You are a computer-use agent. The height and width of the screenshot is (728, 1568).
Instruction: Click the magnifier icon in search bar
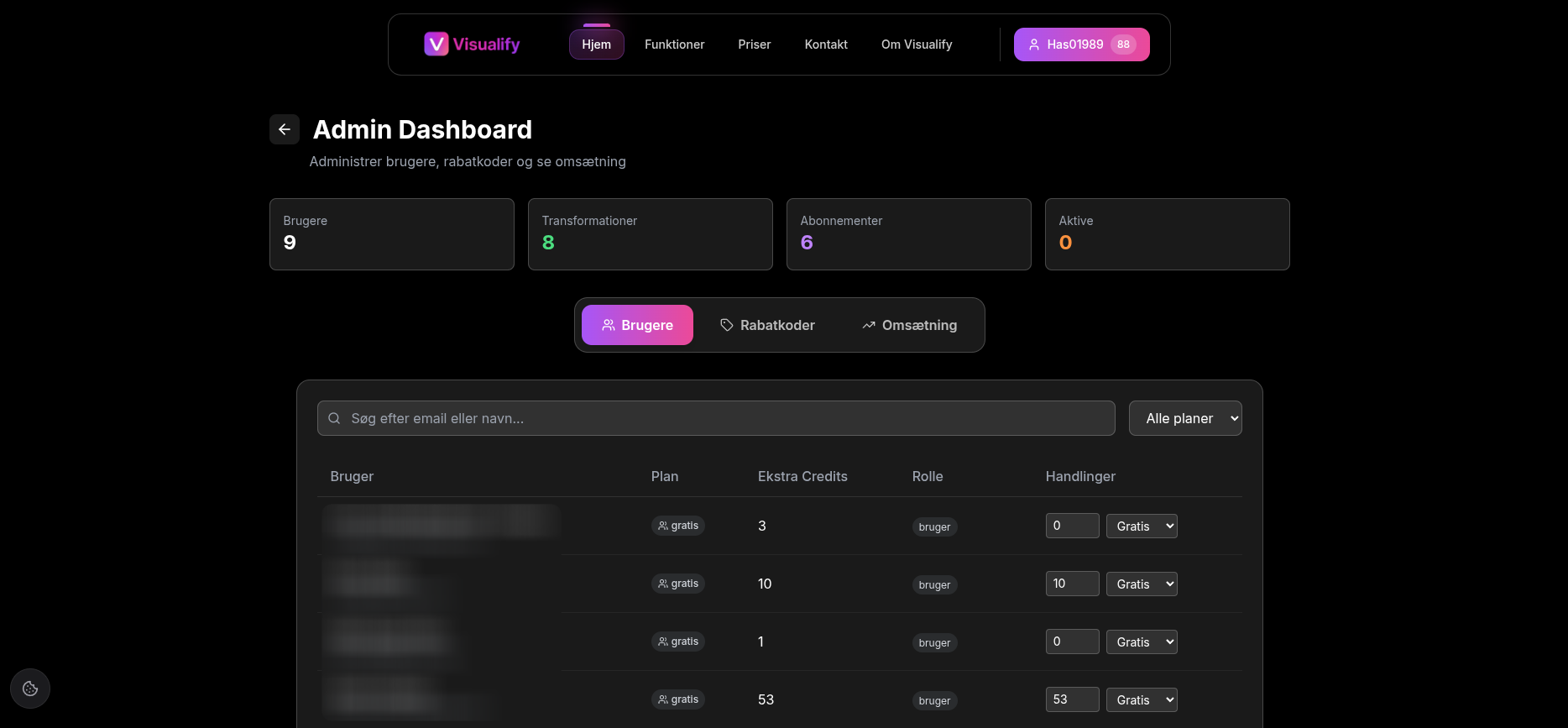(334, 418)
